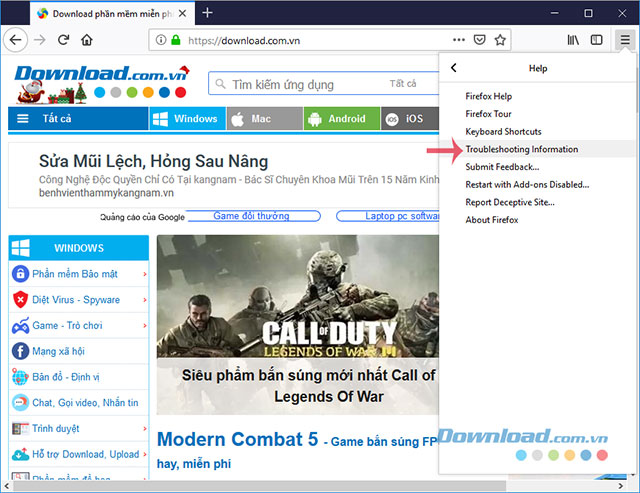Go back to previous page
640x493 pixels.
coord(16,40)
